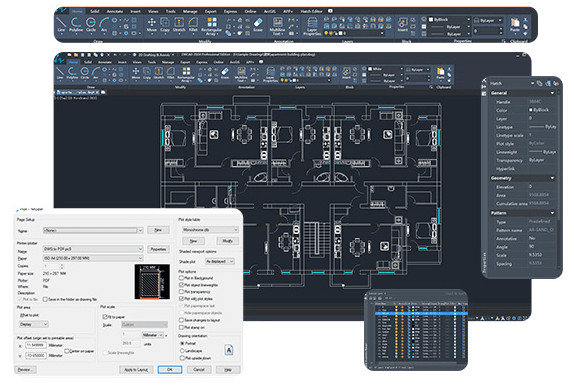Enable Save changes to layout checkbox

coord(181,320)
